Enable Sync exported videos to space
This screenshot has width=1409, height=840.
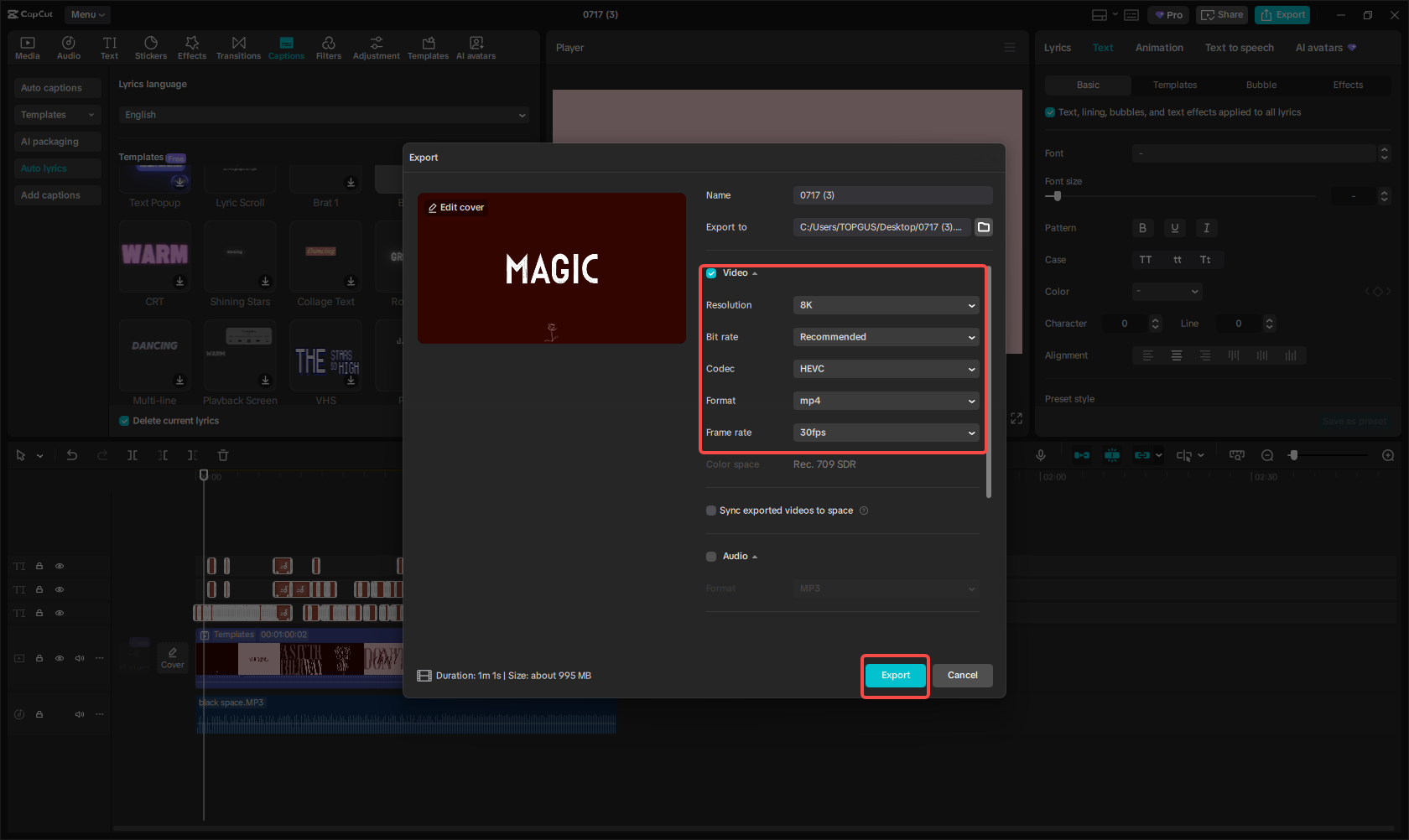point(710,510)
